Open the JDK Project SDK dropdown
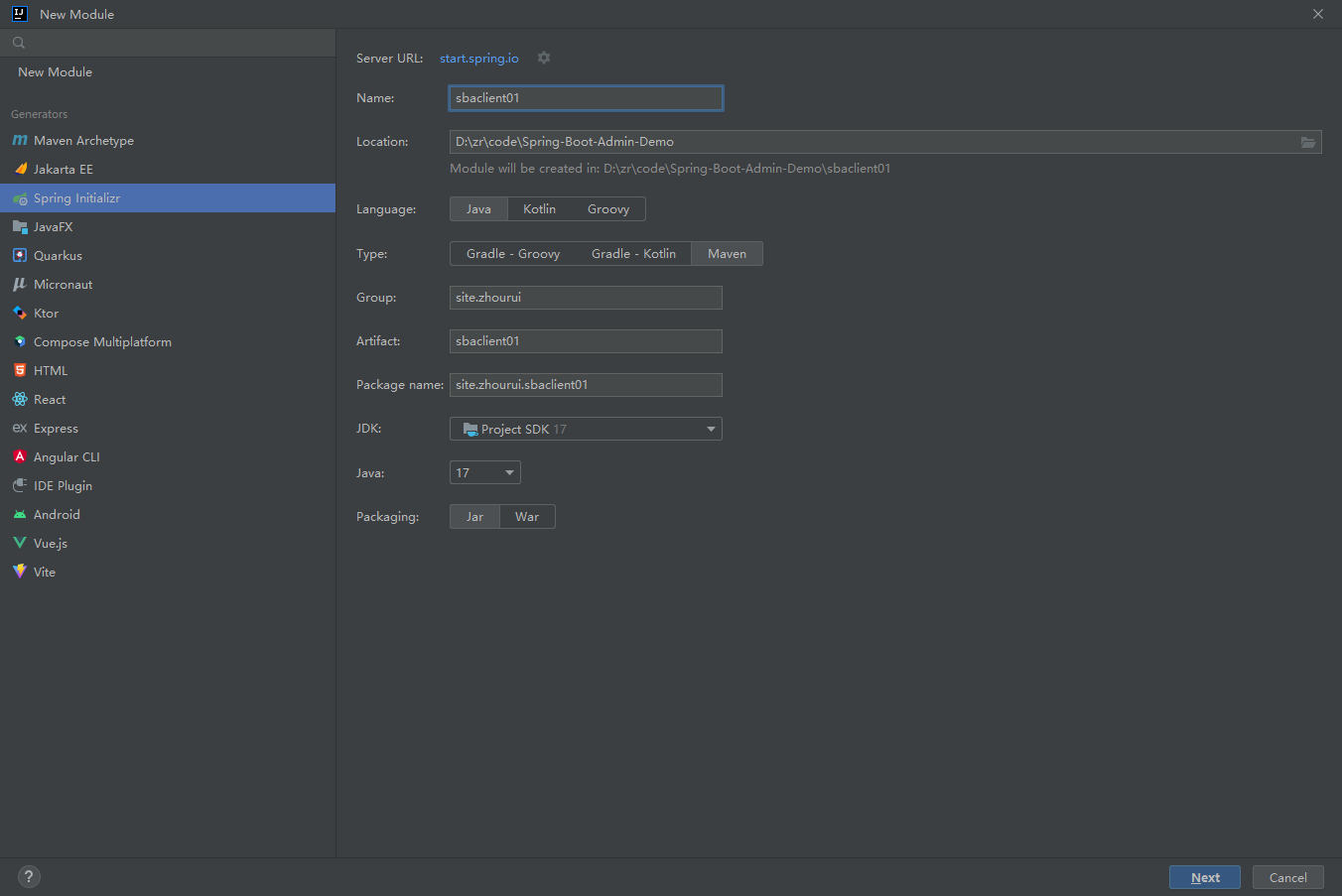The width and height of the screenshot is (1342, 896). pyautogui.click(x=586, y=429)
